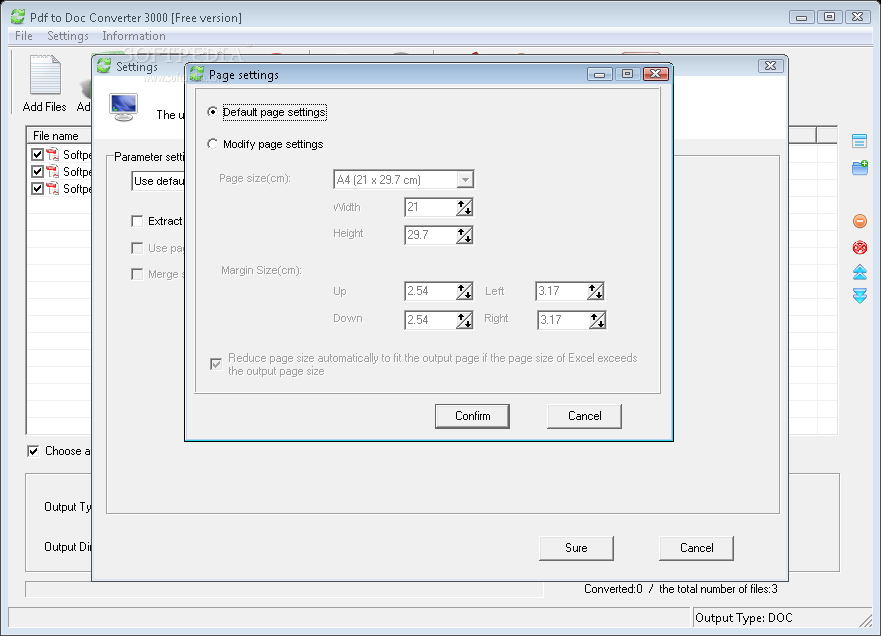Click the Height value field showing 29.7
This screenshot has width=881, height=636.
[x=430, y=235]
